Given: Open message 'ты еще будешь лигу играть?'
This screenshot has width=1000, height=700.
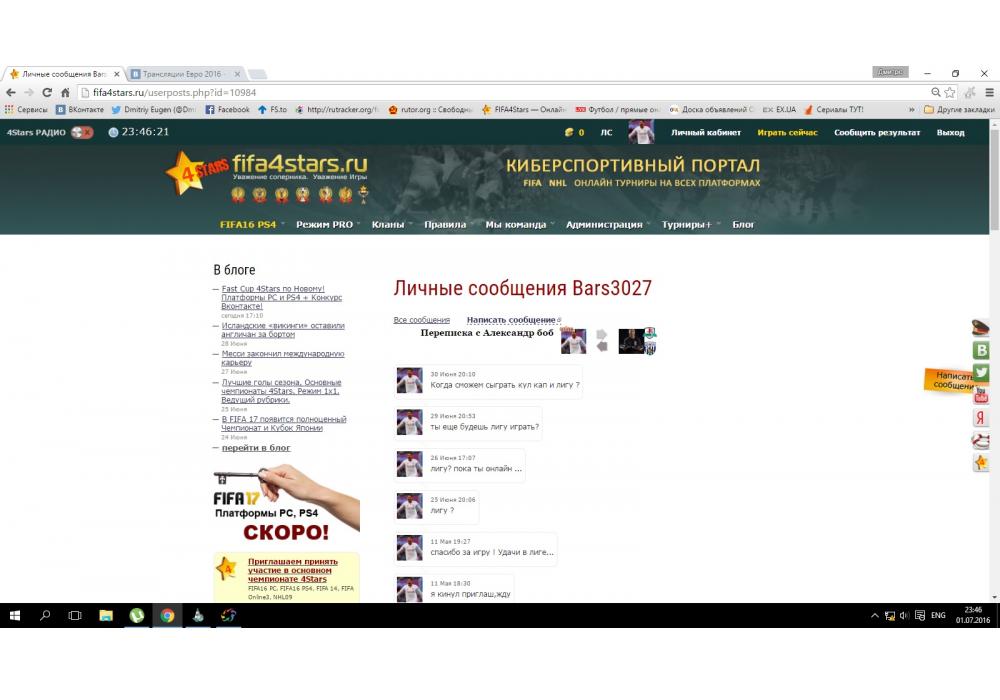Looking at the screenshot, I should pyautogui.click(x=485, y=427).
